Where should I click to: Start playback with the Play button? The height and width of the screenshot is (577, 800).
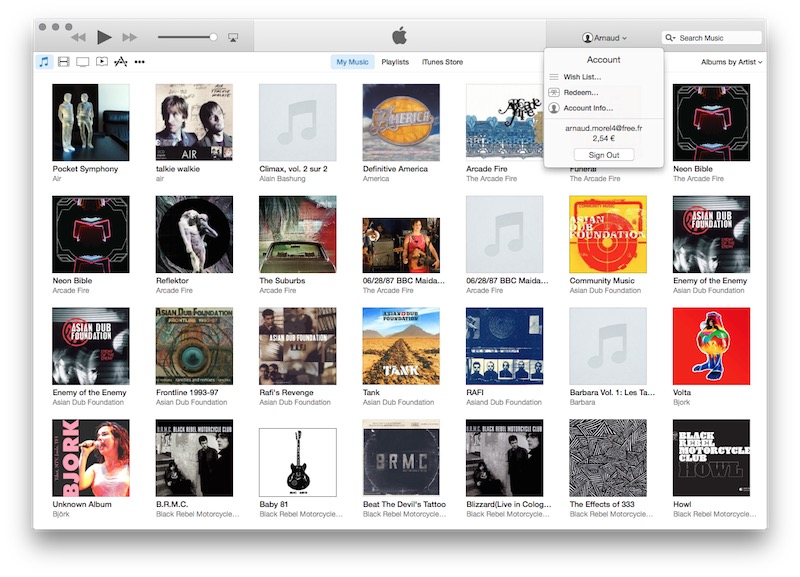(x=104, y=37)
